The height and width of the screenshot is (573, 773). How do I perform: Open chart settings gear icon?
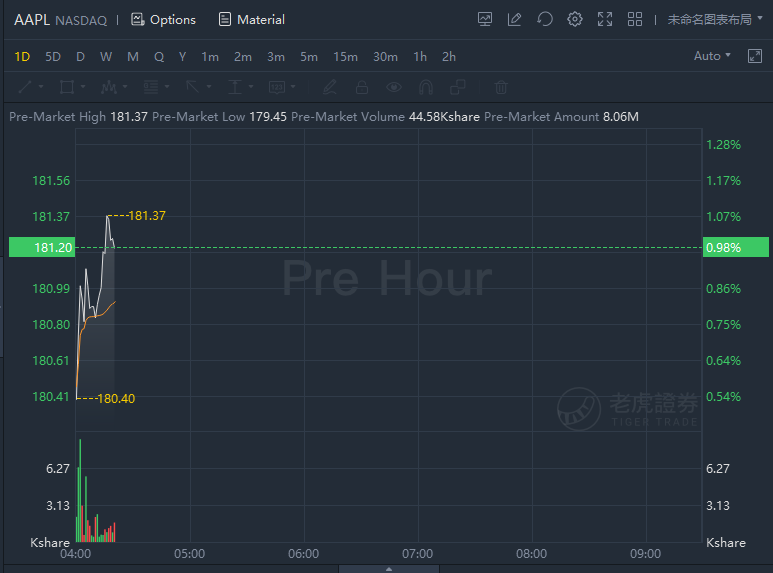(x=574, y=20)
